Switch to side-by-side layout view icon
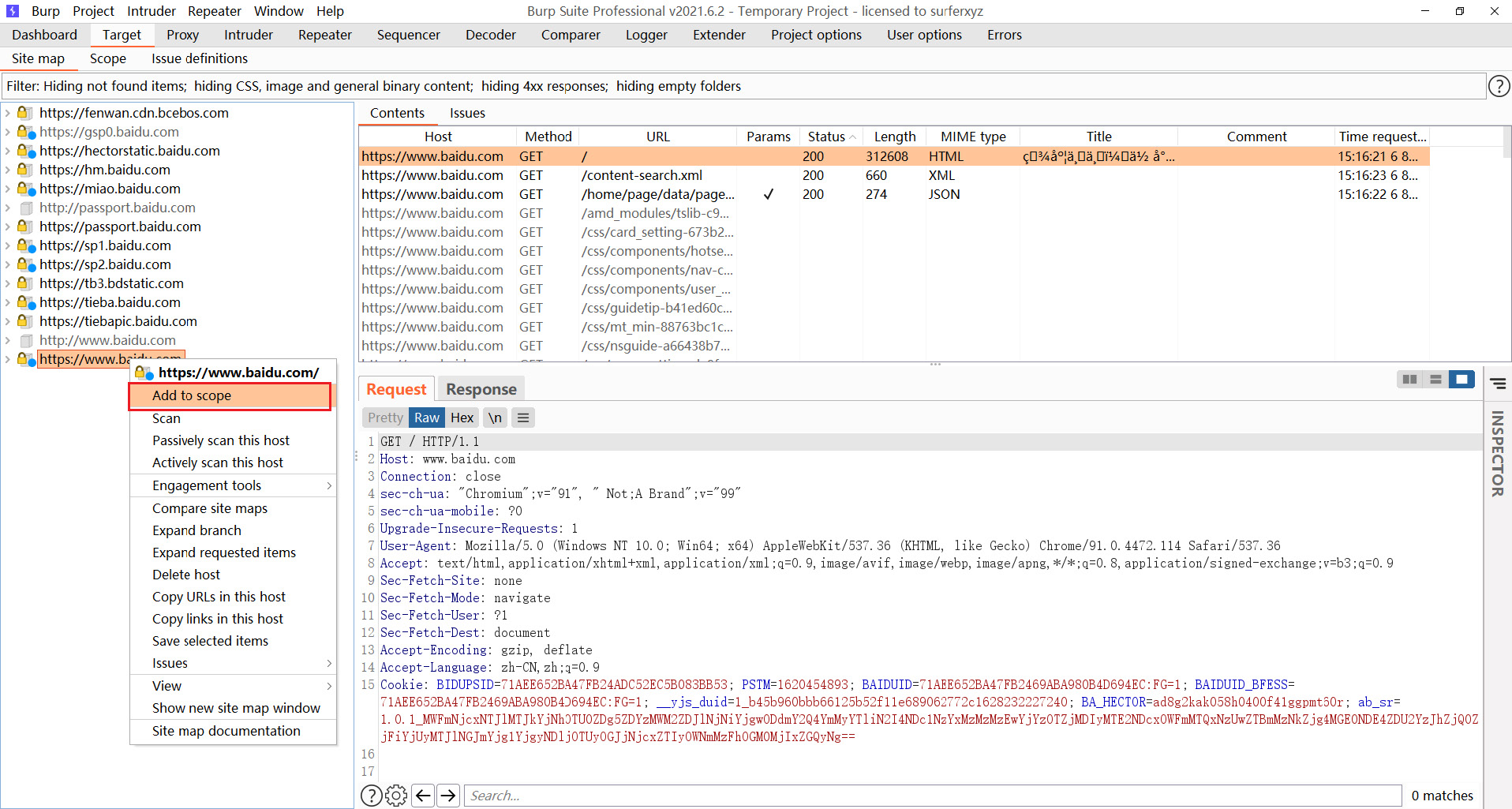The image size is (1512, 809). coord(1409,380)
